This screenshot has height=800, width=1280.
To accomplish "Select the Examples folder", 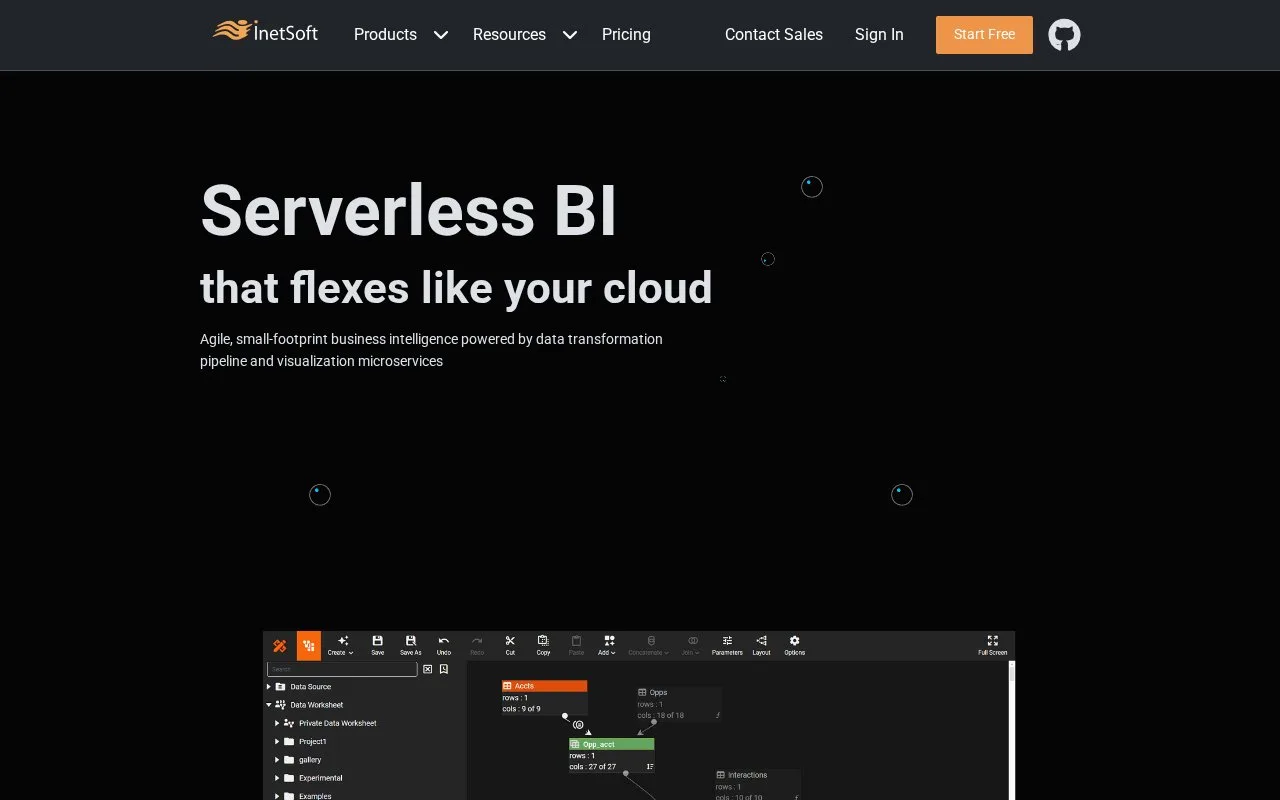I will click(x=315, y=796).
